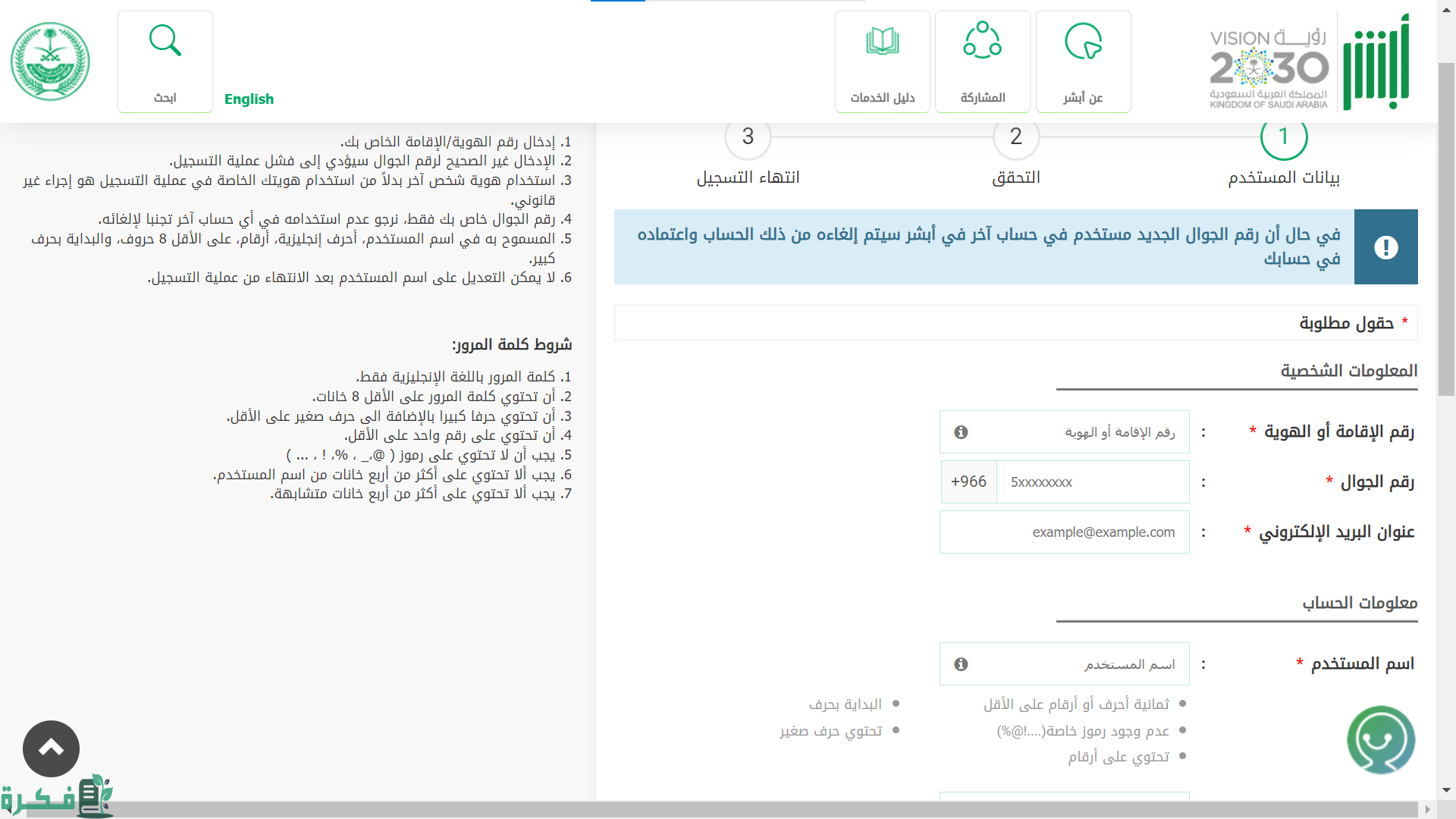Click hint البداية بحرف
1456x819 pixels.
point(845,704)
